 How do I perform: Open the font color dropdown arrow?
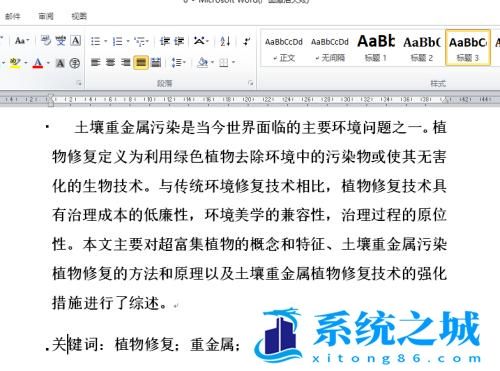click(48, 63)
